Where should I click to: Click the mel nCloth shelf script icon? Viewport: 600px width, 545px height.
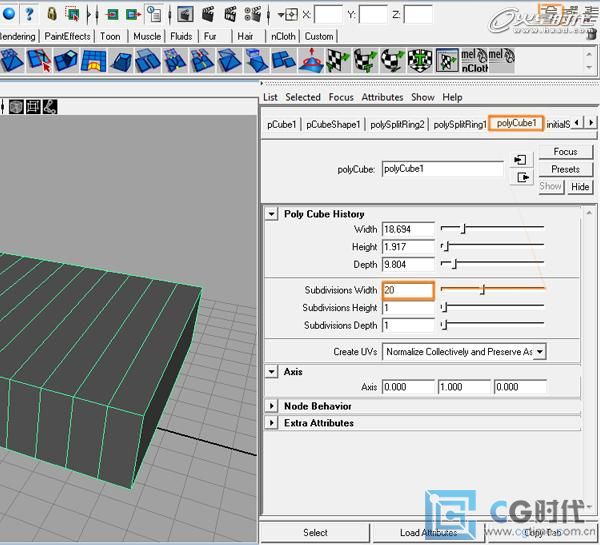(474, 60)
